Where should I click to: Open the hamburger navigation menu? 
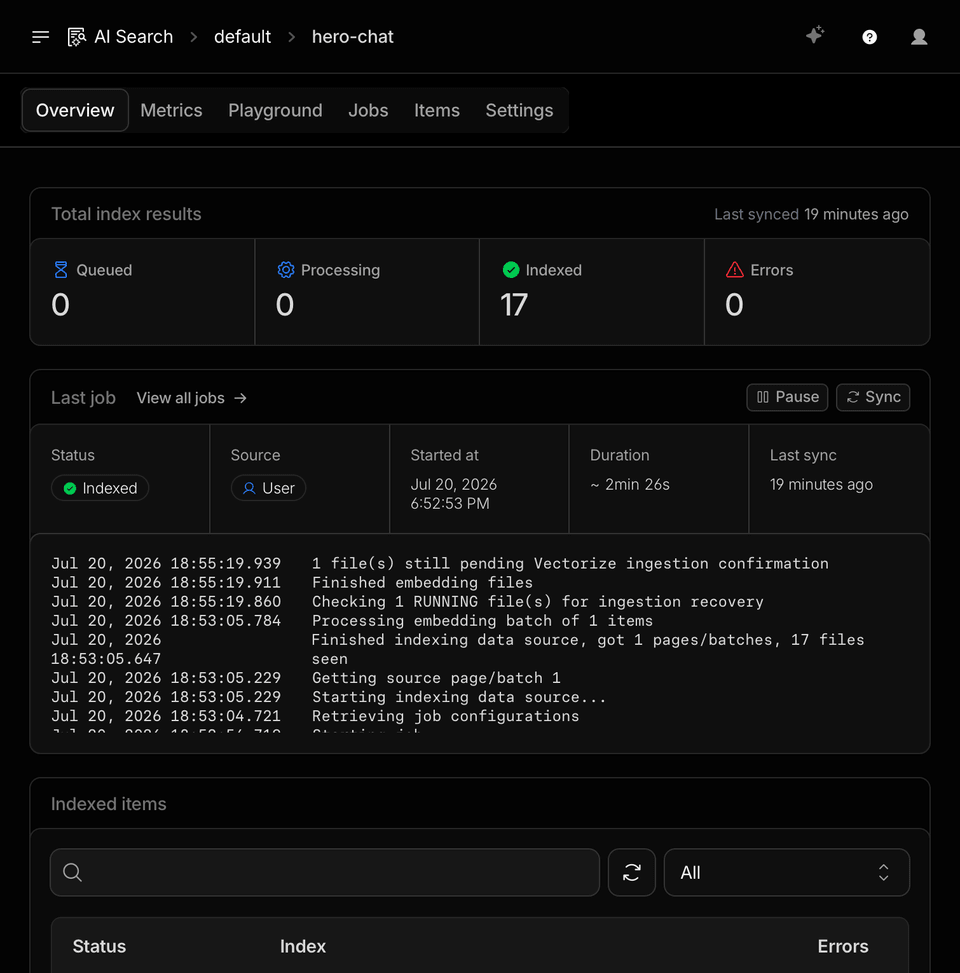pos(40,37)
